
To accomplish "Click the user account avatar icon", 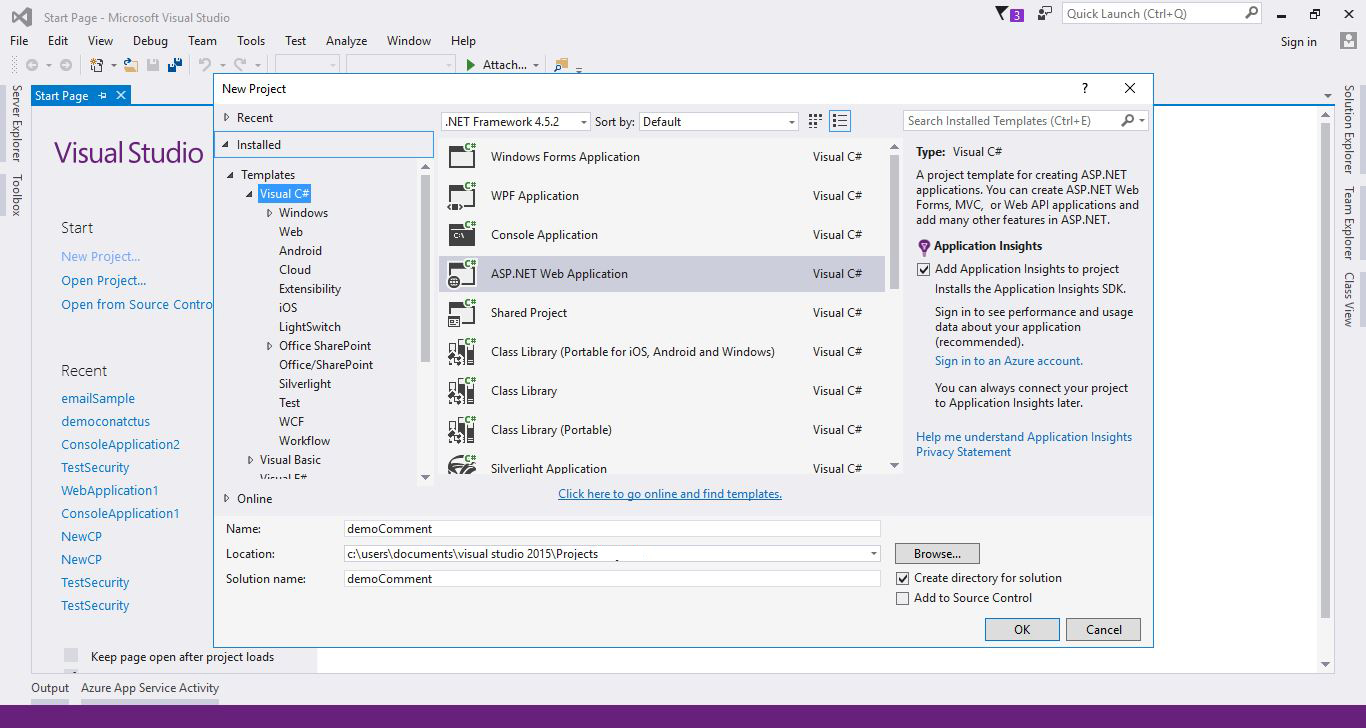I will pos(1348,40).
